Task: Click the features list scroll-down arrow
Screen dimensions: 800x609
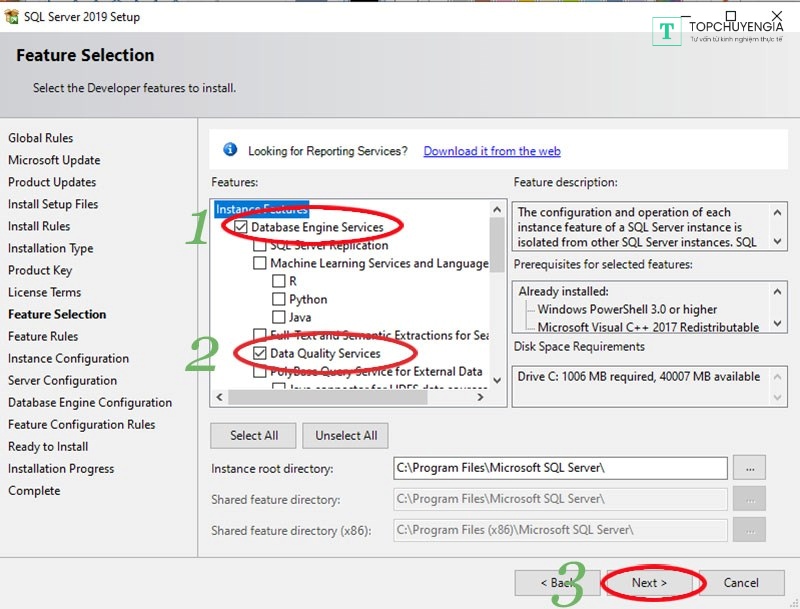Action: [497, 378]
